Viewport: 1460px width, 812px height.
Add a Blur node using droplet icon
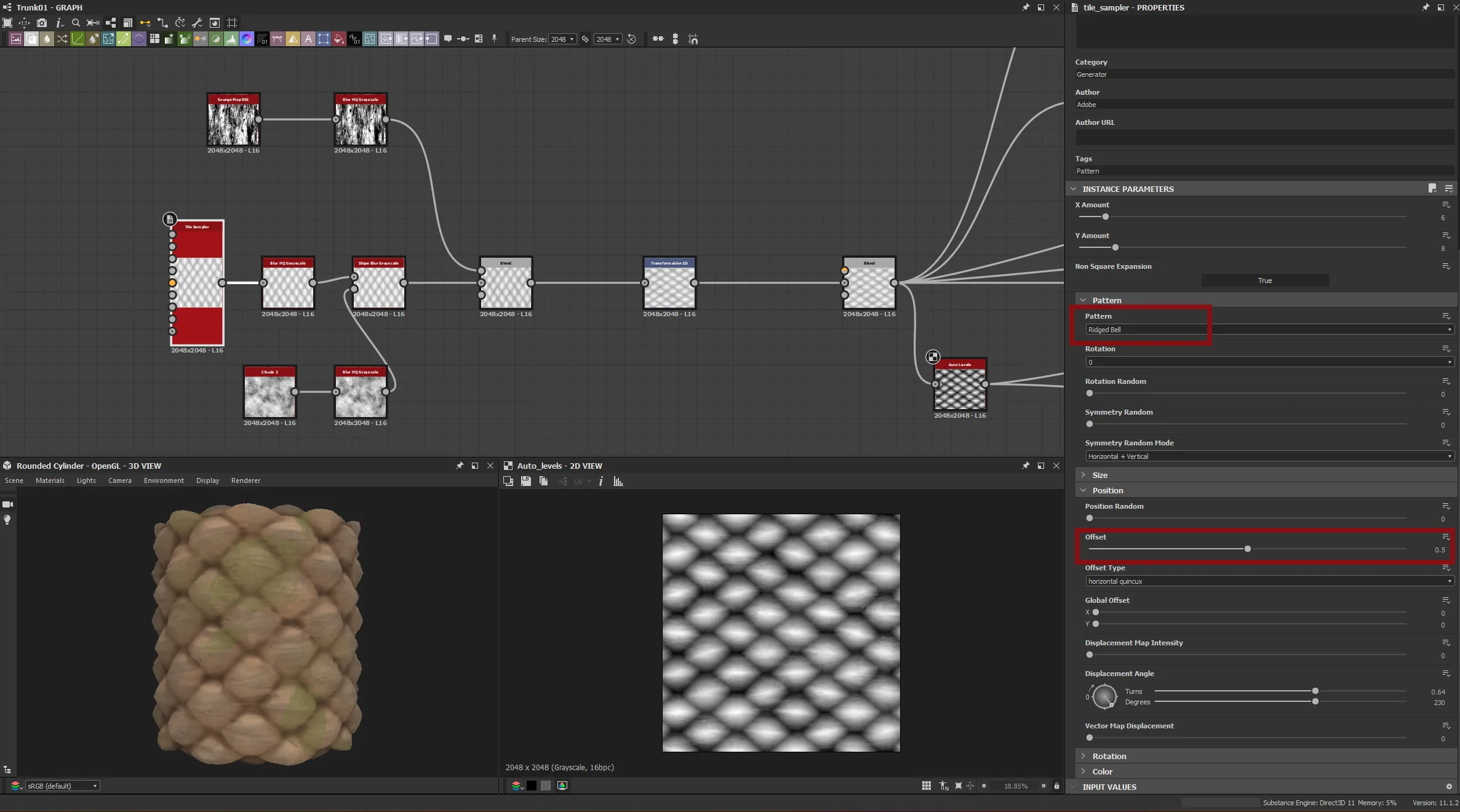(x=47, y=39)
